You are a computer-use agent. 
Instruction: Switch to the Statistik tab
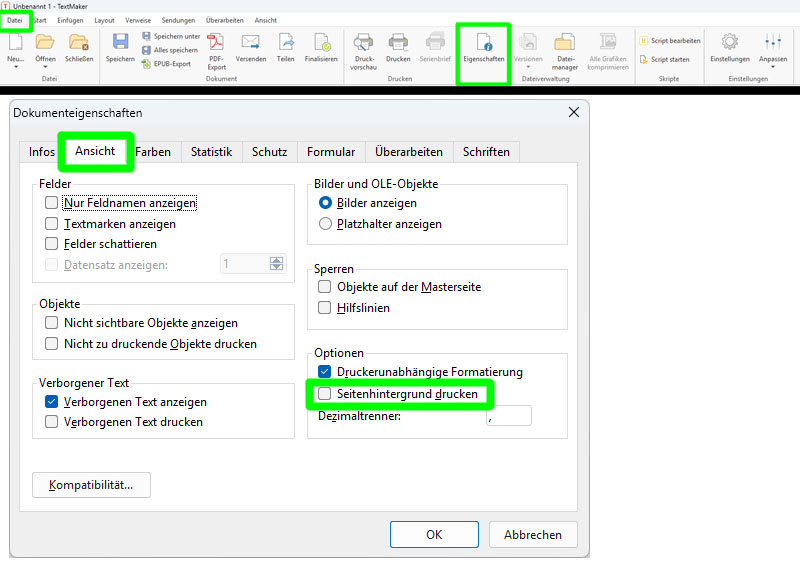coord(211,152)
